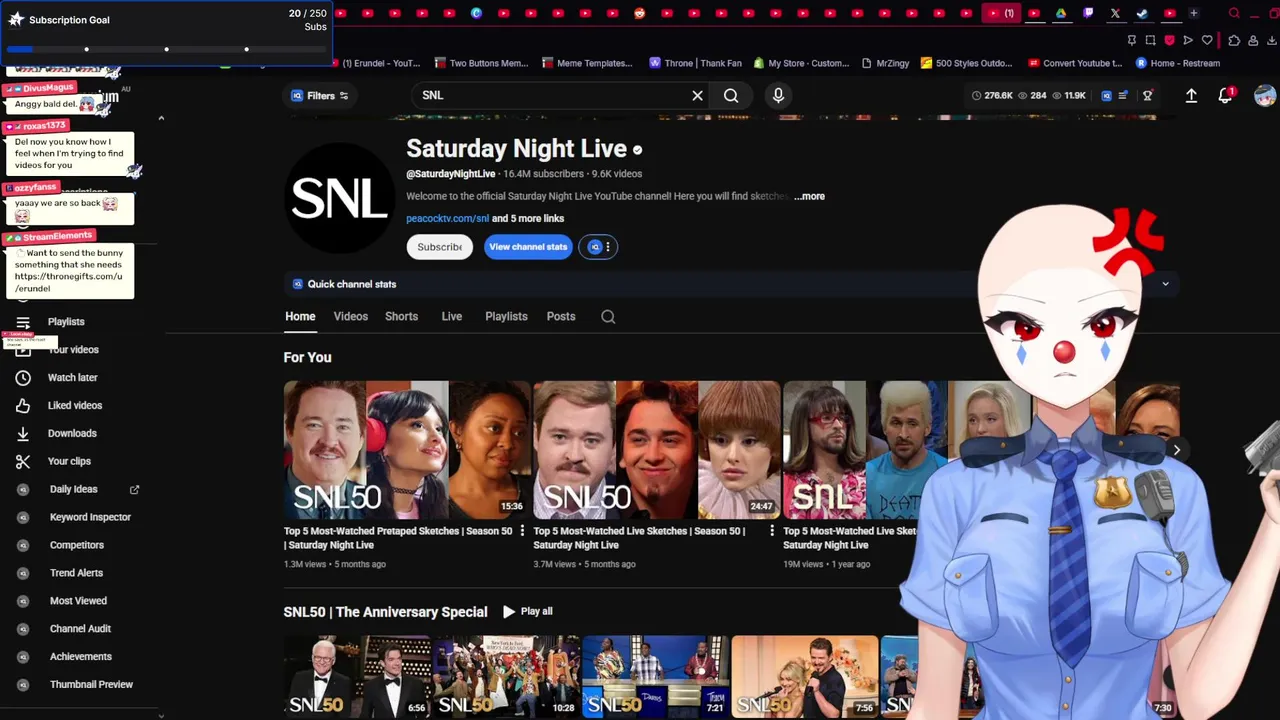Select the Posts channel tab
The height and width of the screenshot is (720, 1280).
pyautogui.click(x=561, y=317)
